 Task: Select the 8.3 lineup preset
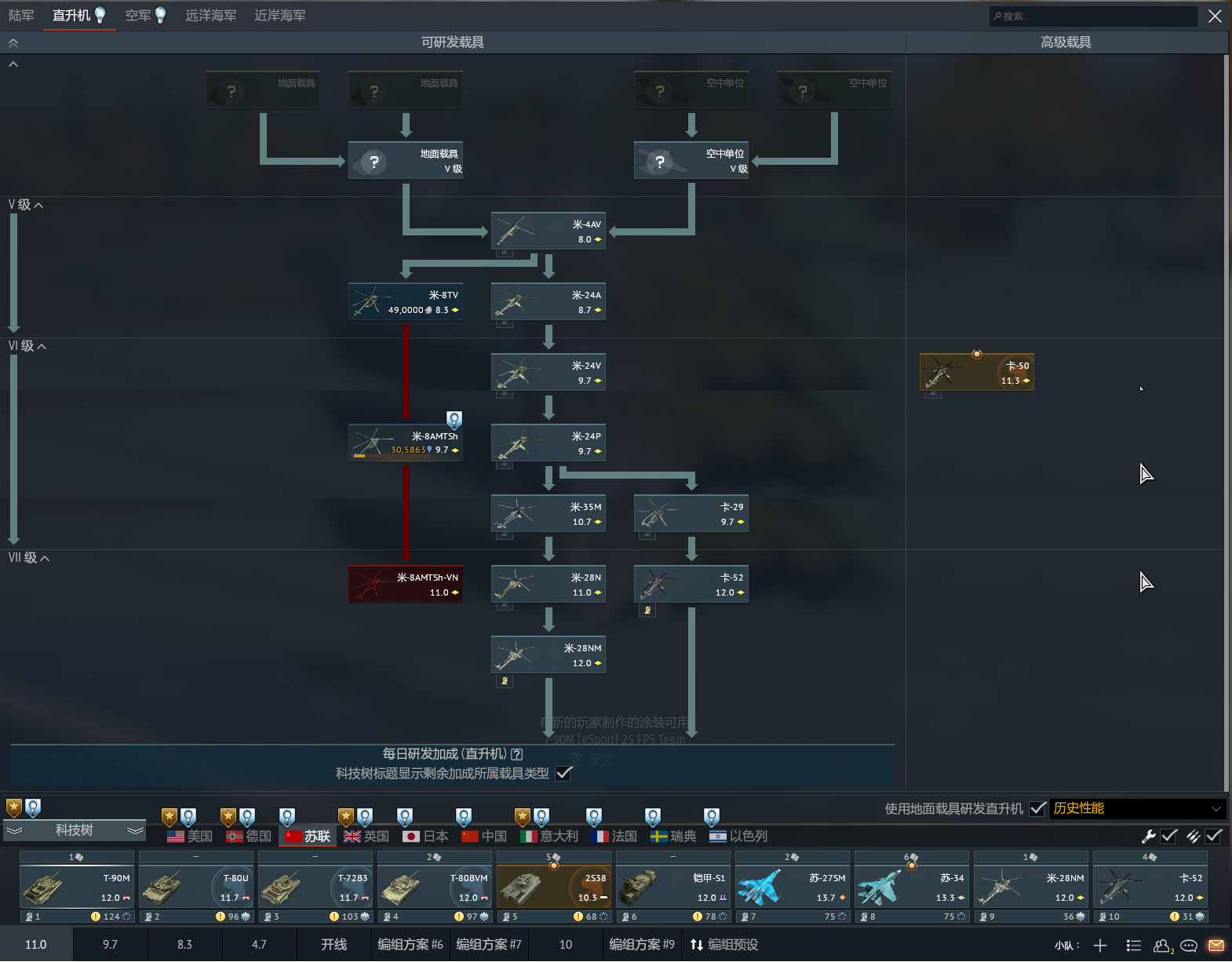point(184,945)
